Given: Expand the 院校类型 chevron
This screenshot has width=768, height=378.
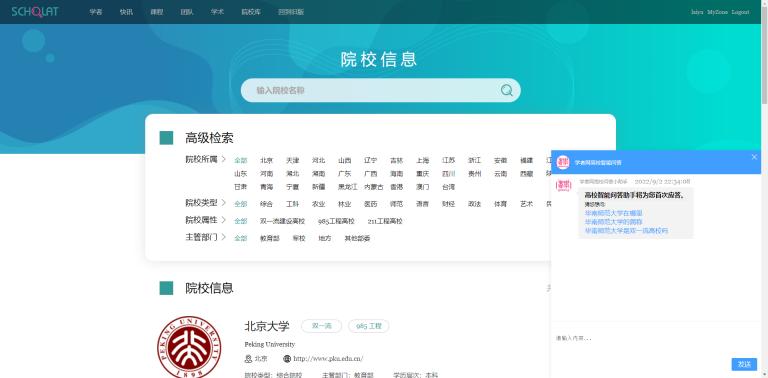Looking at the screenshot, I should pyautogui.click(x=223, y=203).
